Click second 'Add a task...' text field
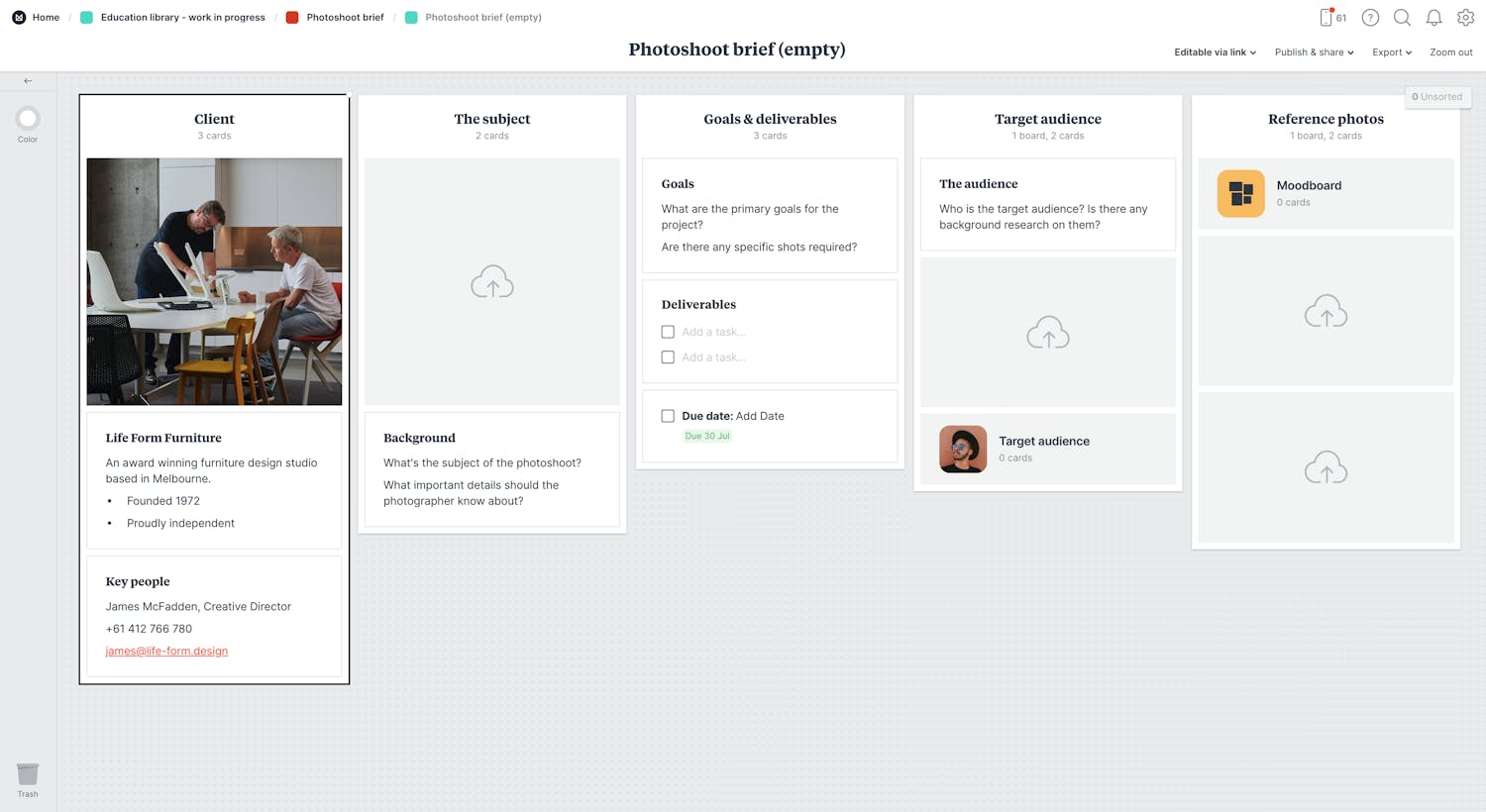1486x812 pixels. pos(713,357)
